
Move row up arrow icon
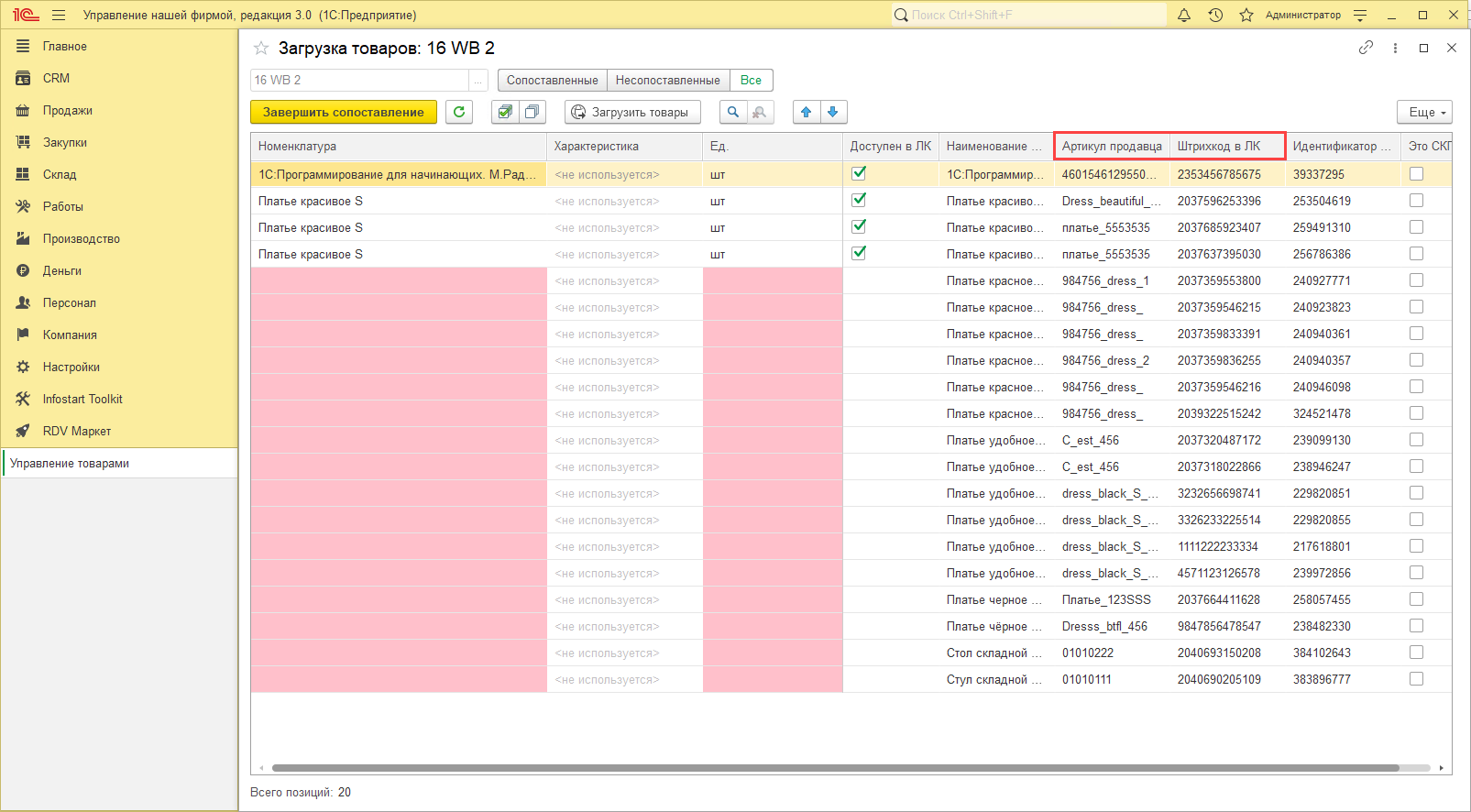(x=806, y=112)
